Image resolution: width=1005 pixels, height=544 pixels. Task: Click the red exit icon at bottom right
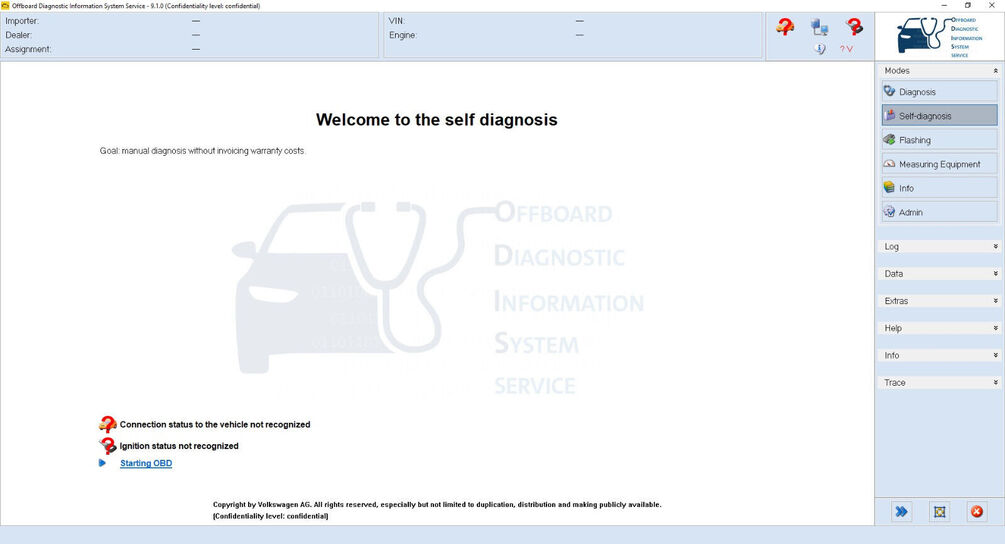point(977,511)
